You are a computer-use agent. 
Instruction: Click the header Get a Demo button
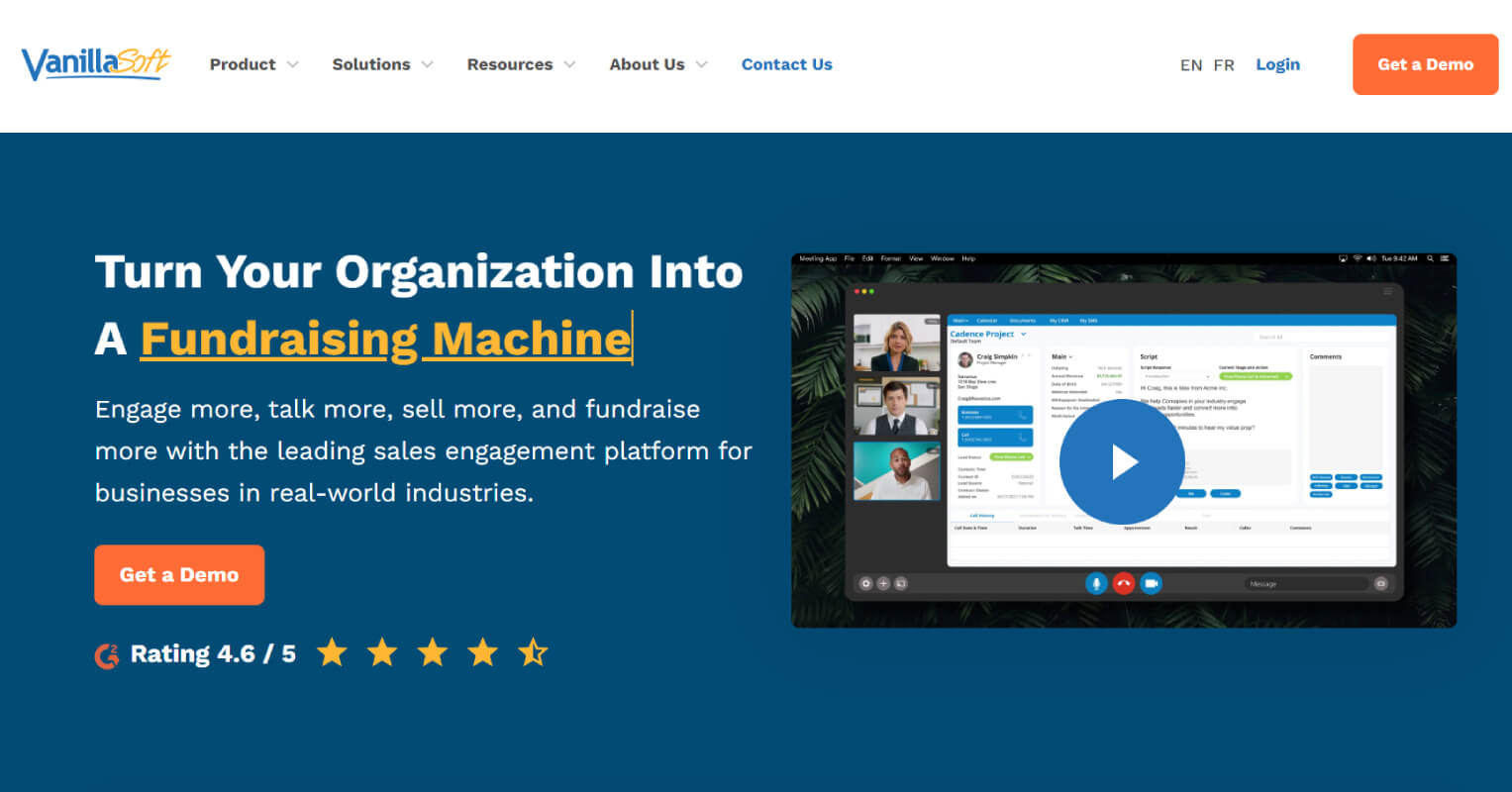click(1426, 64)
